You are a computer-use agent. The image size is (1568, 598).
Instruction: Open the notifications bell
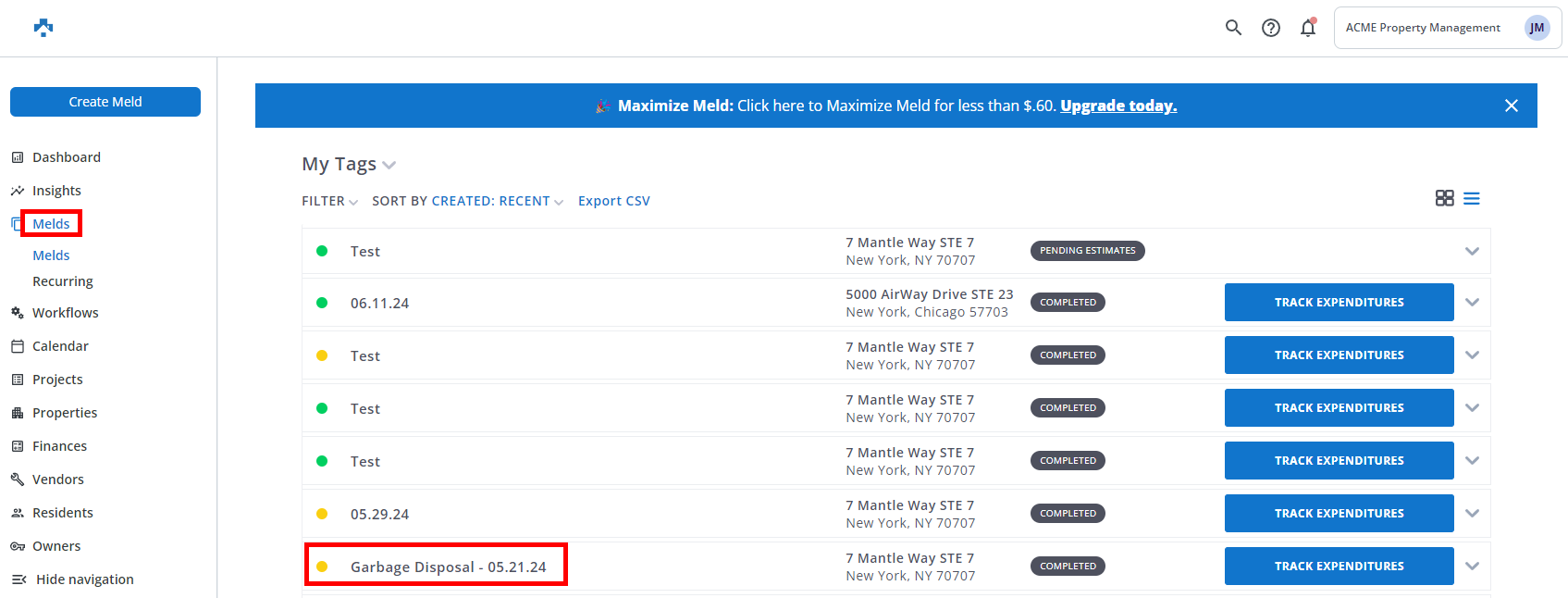click(1308, 28)
